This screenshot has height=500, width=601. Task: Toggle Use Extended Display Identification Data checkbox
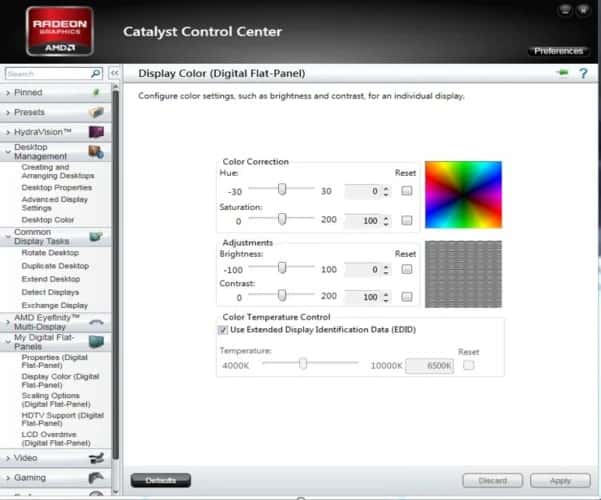(x=223, y=330)
